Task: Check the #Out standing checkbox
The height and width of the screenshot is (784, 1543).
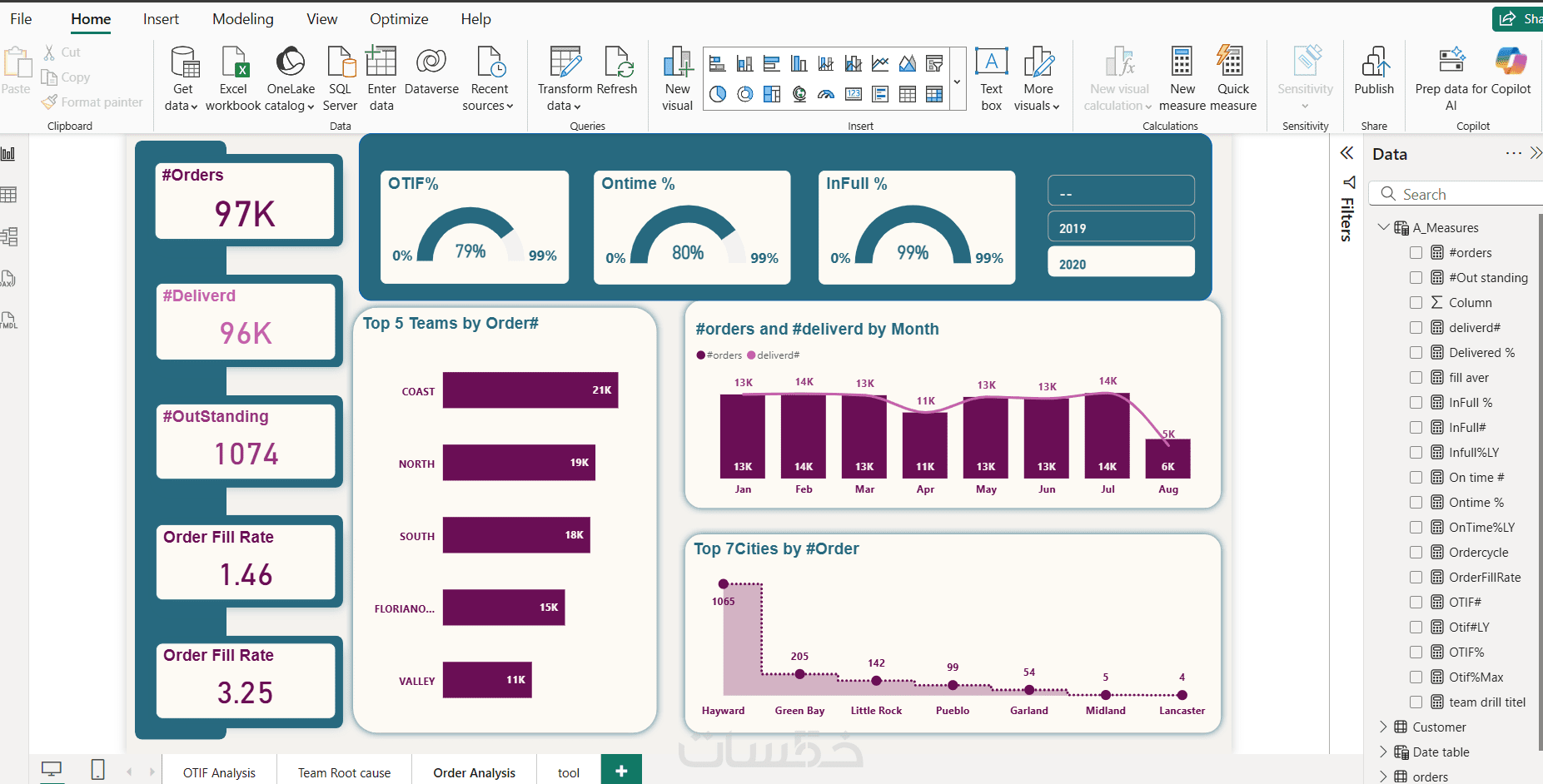Action: tap(1416, 277)
